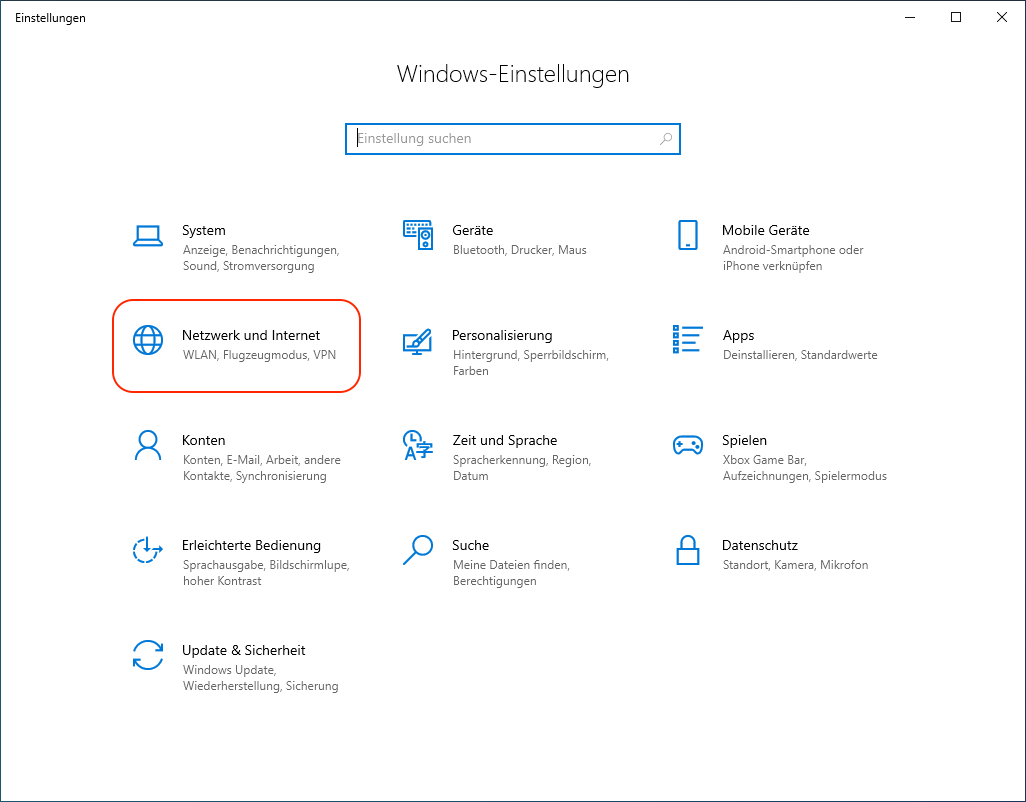
Task: Click 'Meine Dateien finden, Berechtigungen' description
Action: [x=511, y=573]
